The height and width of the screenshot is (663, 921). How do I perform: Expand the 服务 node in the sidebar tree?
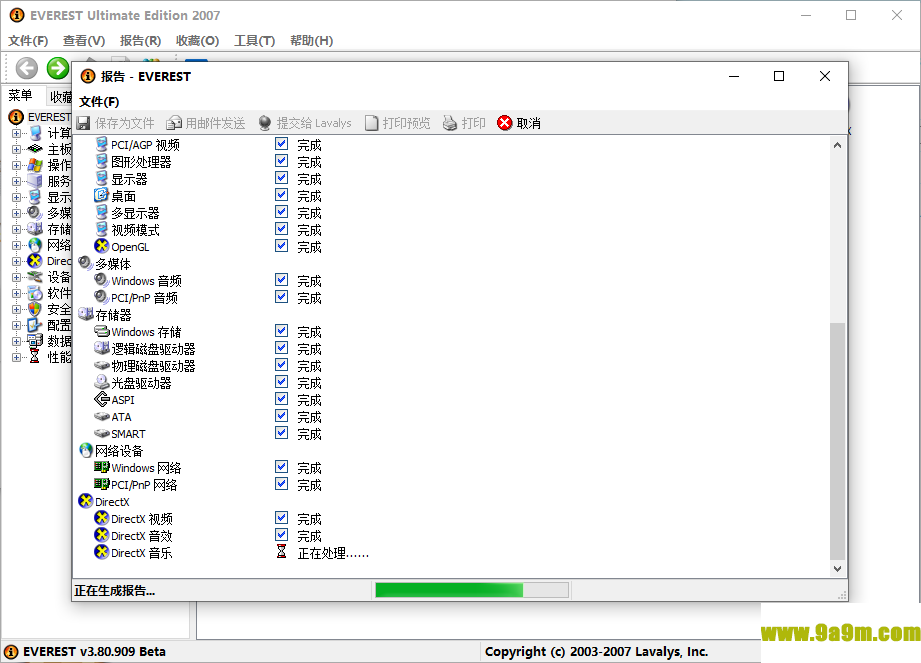(x=16, y=181)
